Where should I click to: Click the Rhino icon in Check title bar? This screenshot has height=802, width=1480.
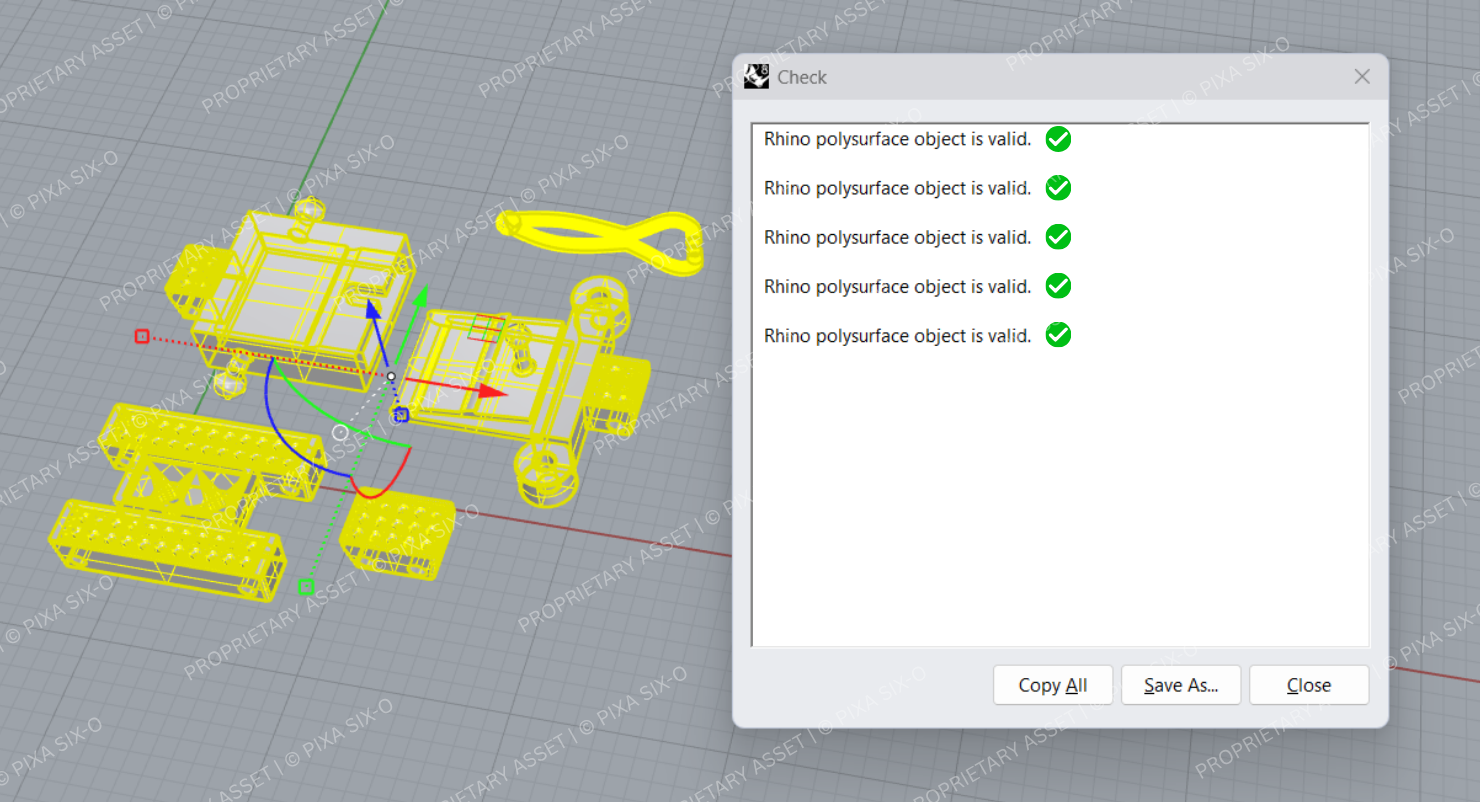(757, 77)
